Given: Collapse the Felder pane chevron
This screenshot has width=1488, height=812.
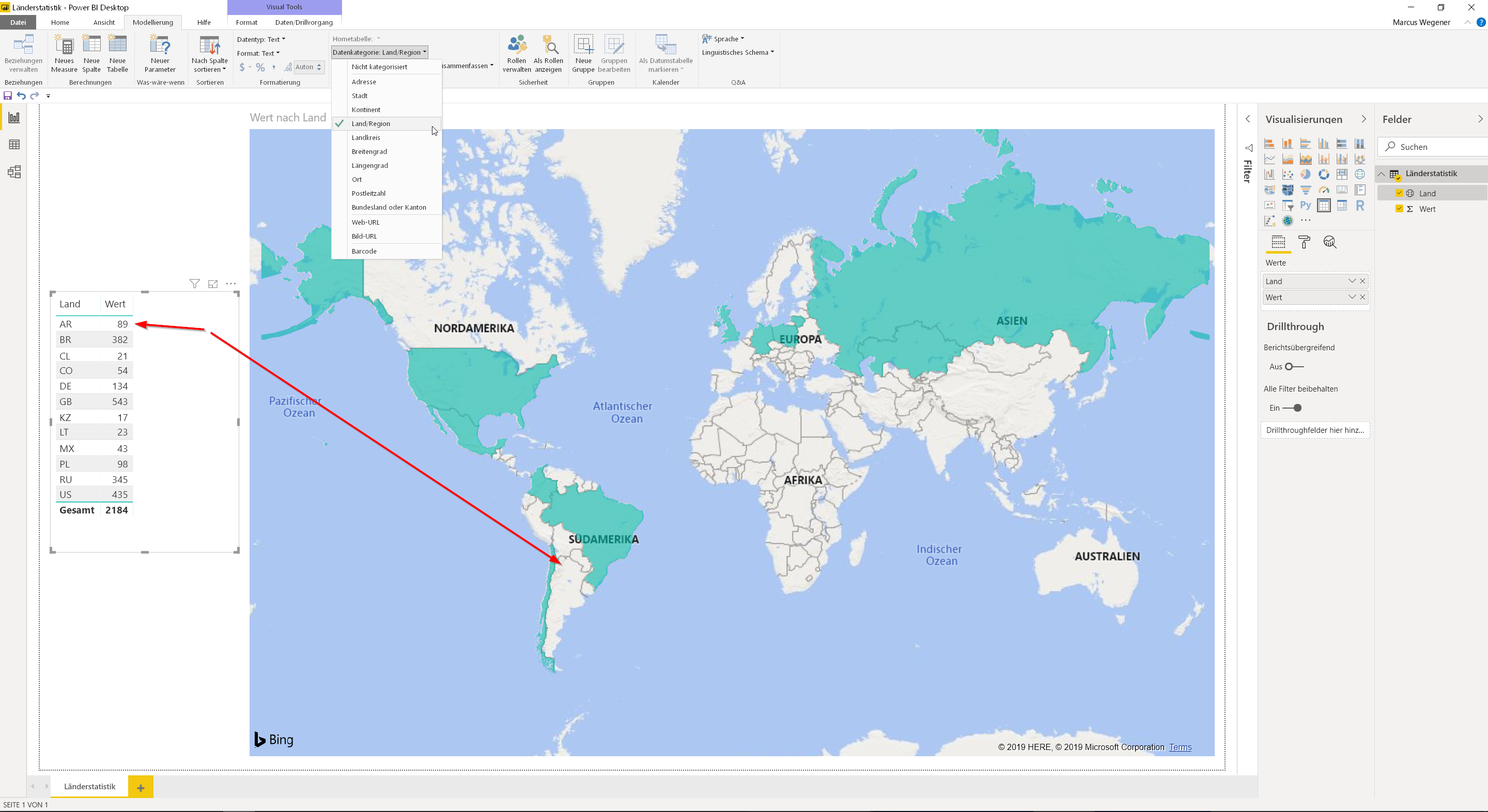Looking at the screenshot, I should pos(1480,119).
